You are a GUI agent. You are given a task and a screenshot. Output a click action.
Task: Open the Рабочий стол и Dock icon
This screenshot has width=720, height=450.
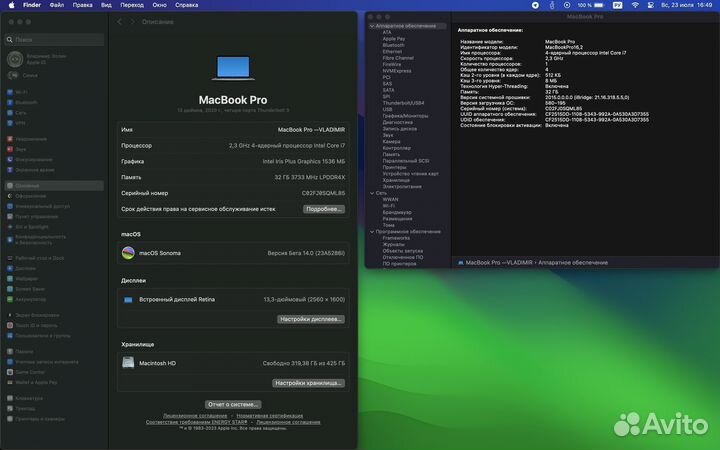point(10,258)
